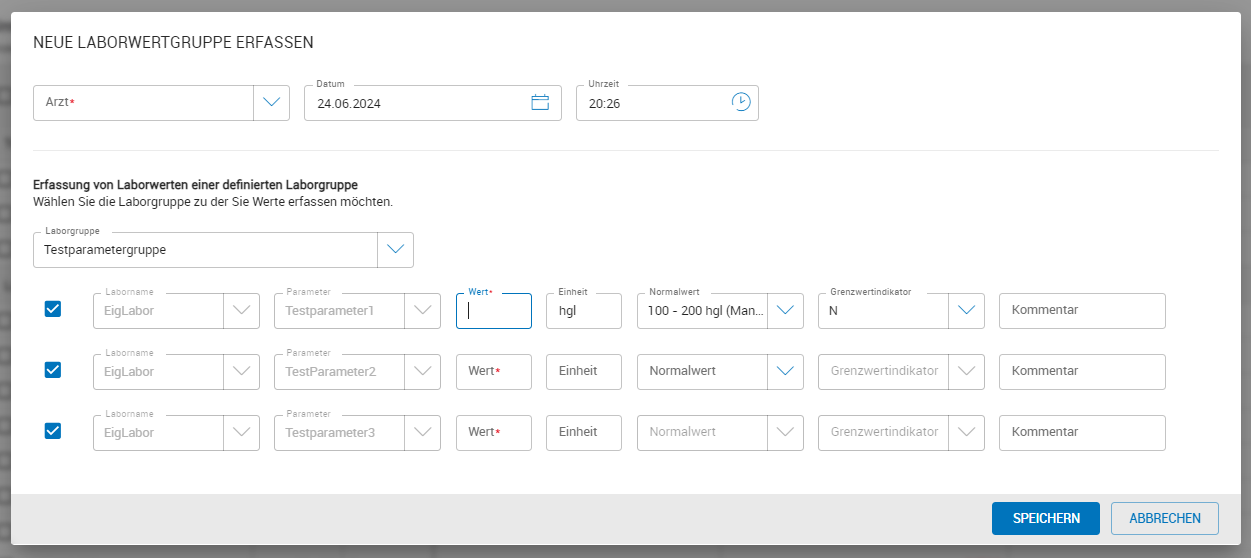1251x558 pixels.
Task: Click the Abbrechen button
Action: click(1164, 518)
